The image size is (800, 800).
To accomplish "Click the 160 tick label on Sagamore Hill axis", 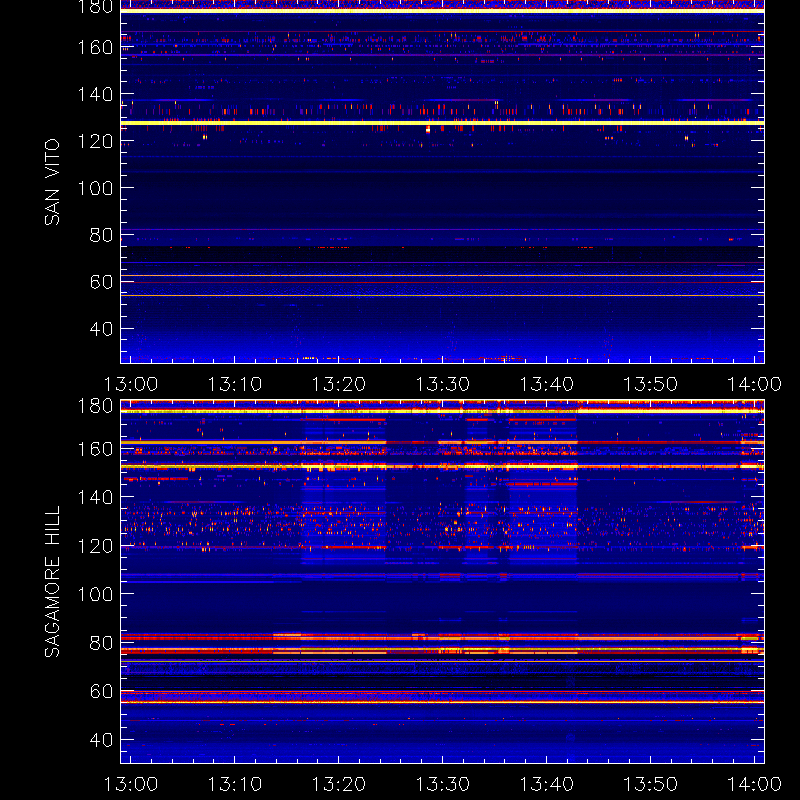I will click(x=95, y=449).
